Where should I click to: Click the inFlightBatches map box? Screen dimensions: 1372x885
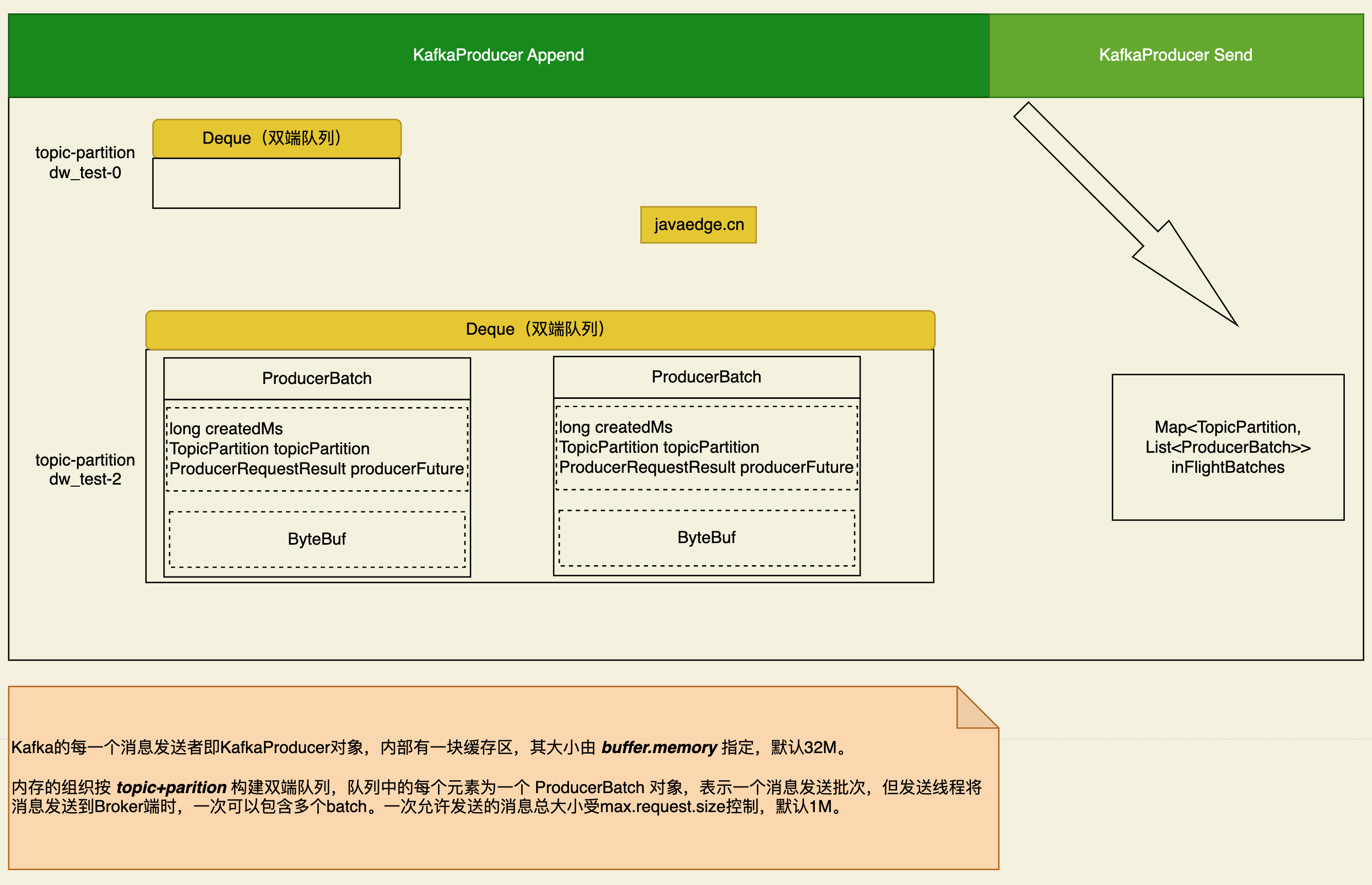click(x=1227, y=447)
